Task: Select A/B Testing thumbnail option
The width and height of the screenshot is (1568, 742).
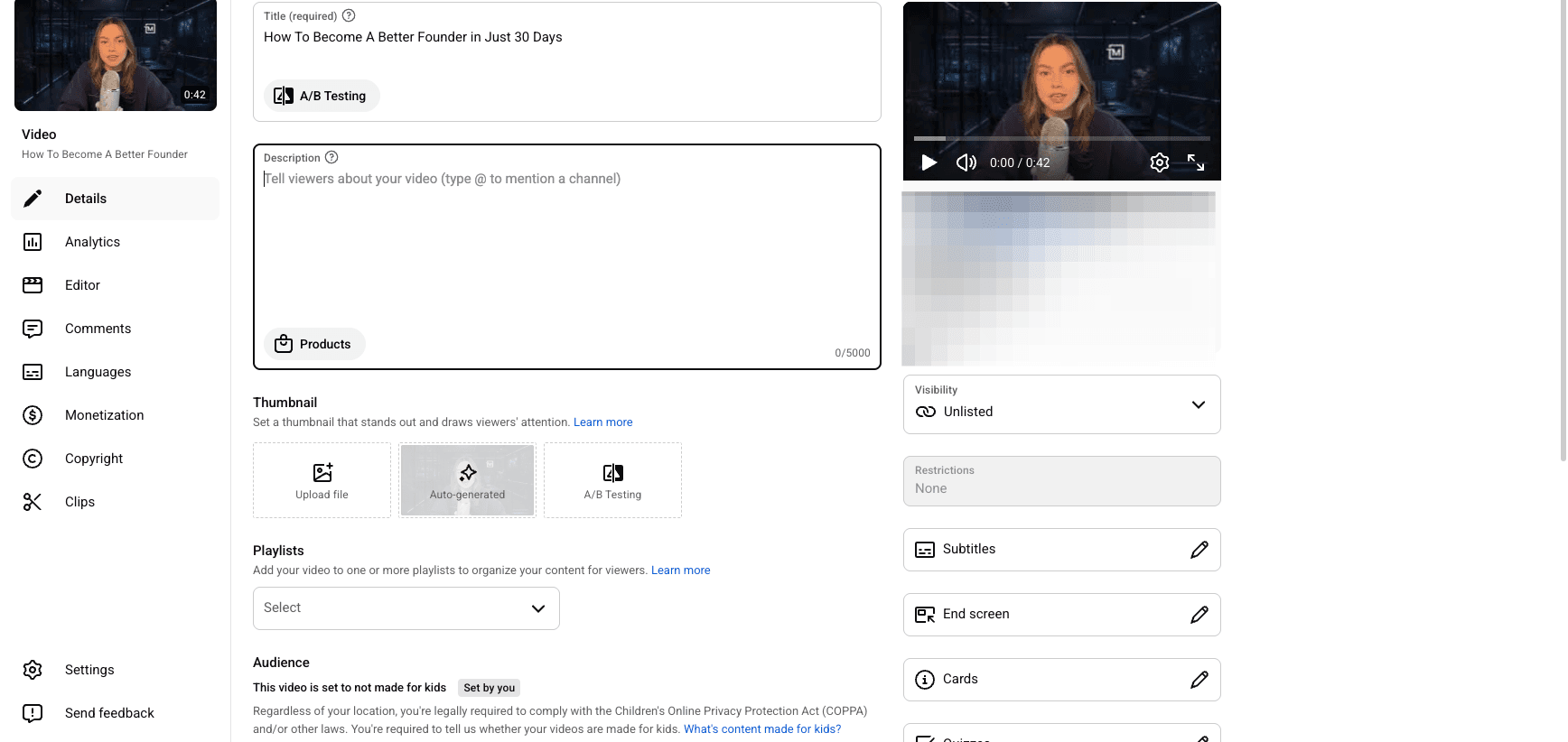Action: pos(612,480)
